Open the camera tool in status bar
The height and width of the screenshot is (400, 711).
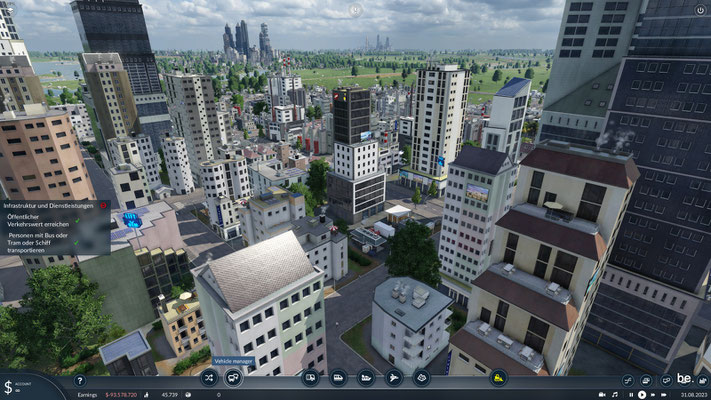point(602,395)
